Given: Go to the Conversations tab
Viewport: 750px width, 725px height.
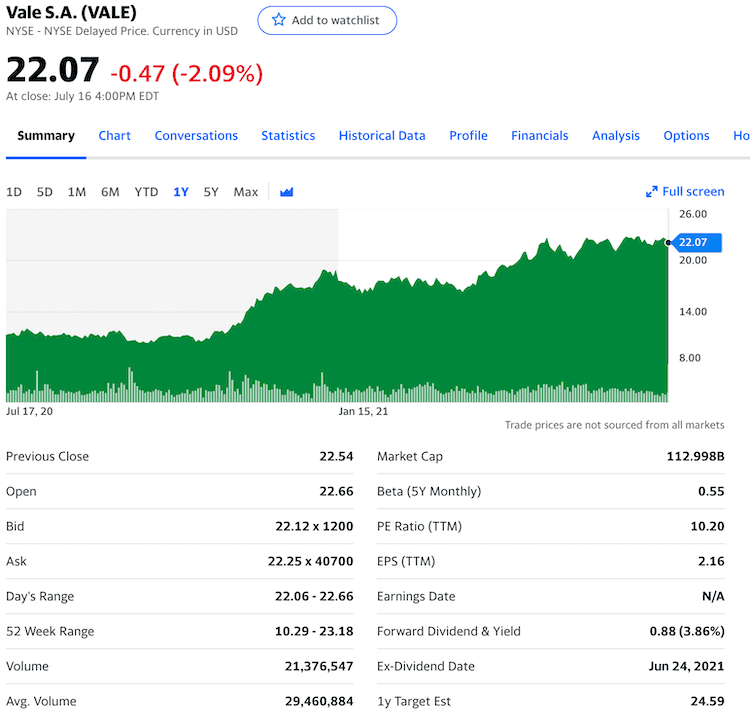Looking at the screenshot, I should (x=196, y=136).
